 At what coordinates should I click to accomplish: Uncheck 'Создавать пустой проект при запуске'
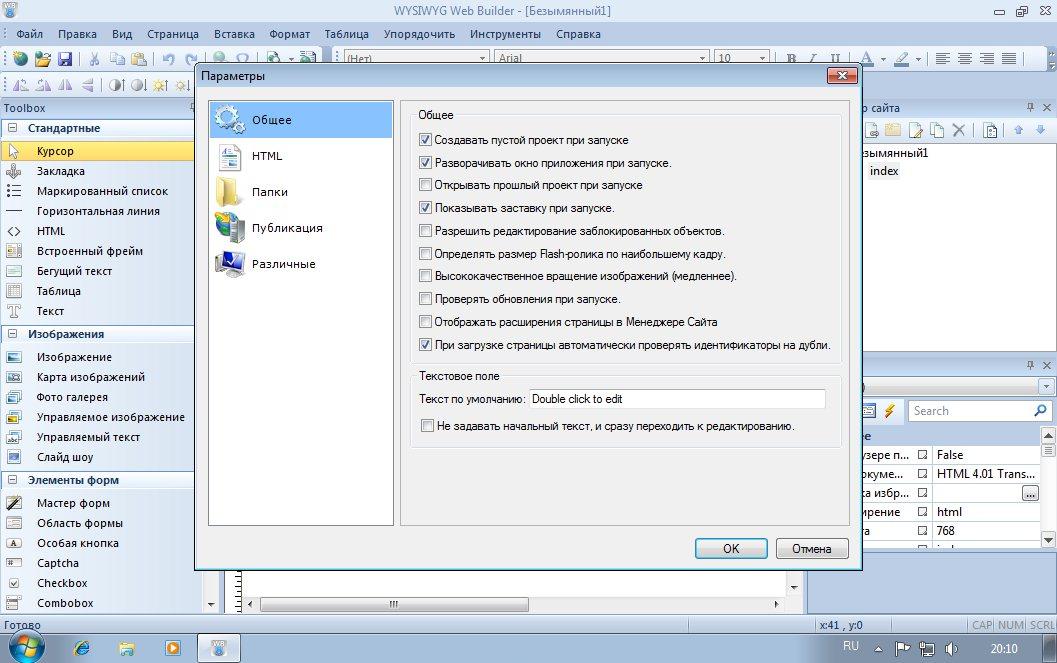tap(425, 139)
